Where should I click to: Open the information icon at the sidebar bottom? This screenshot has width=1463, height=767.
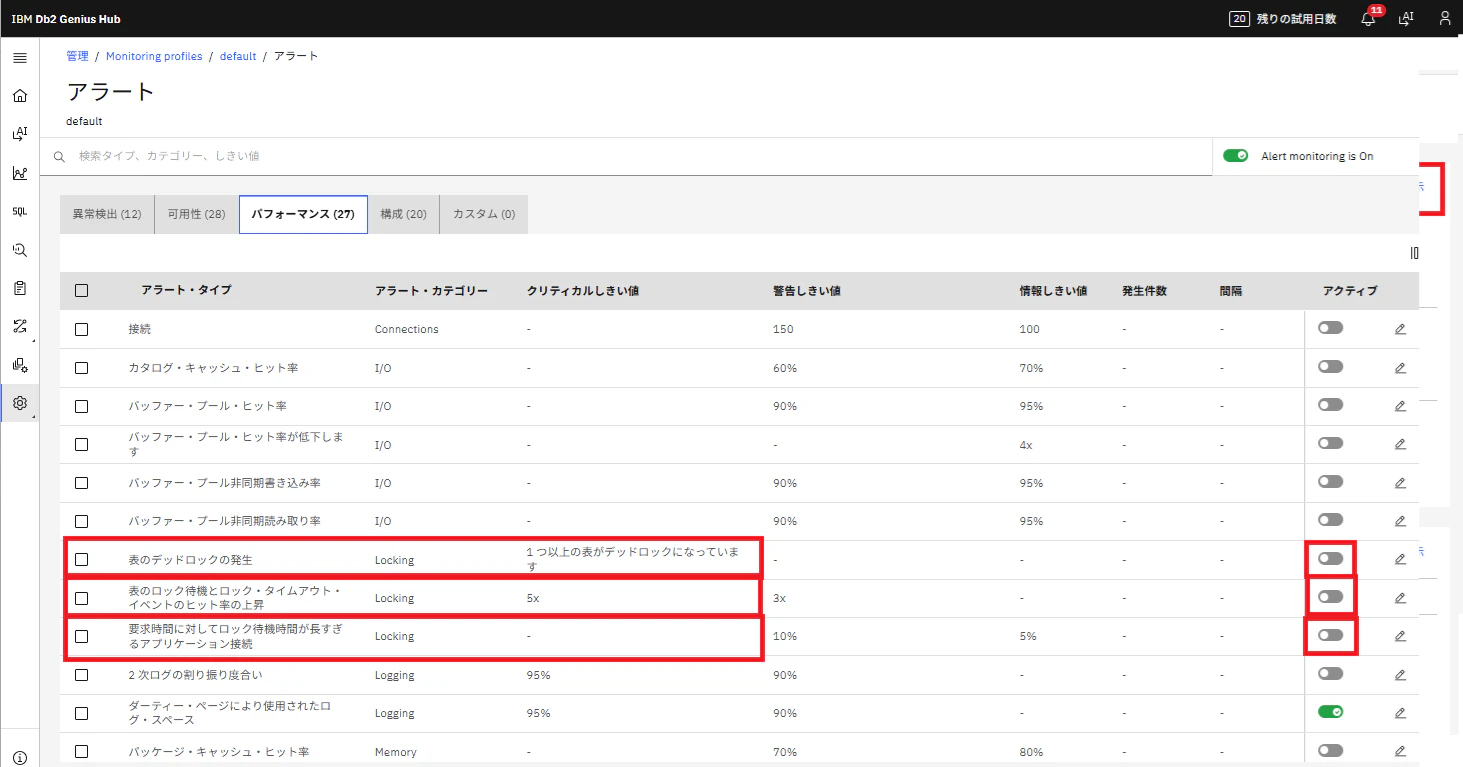20,758
